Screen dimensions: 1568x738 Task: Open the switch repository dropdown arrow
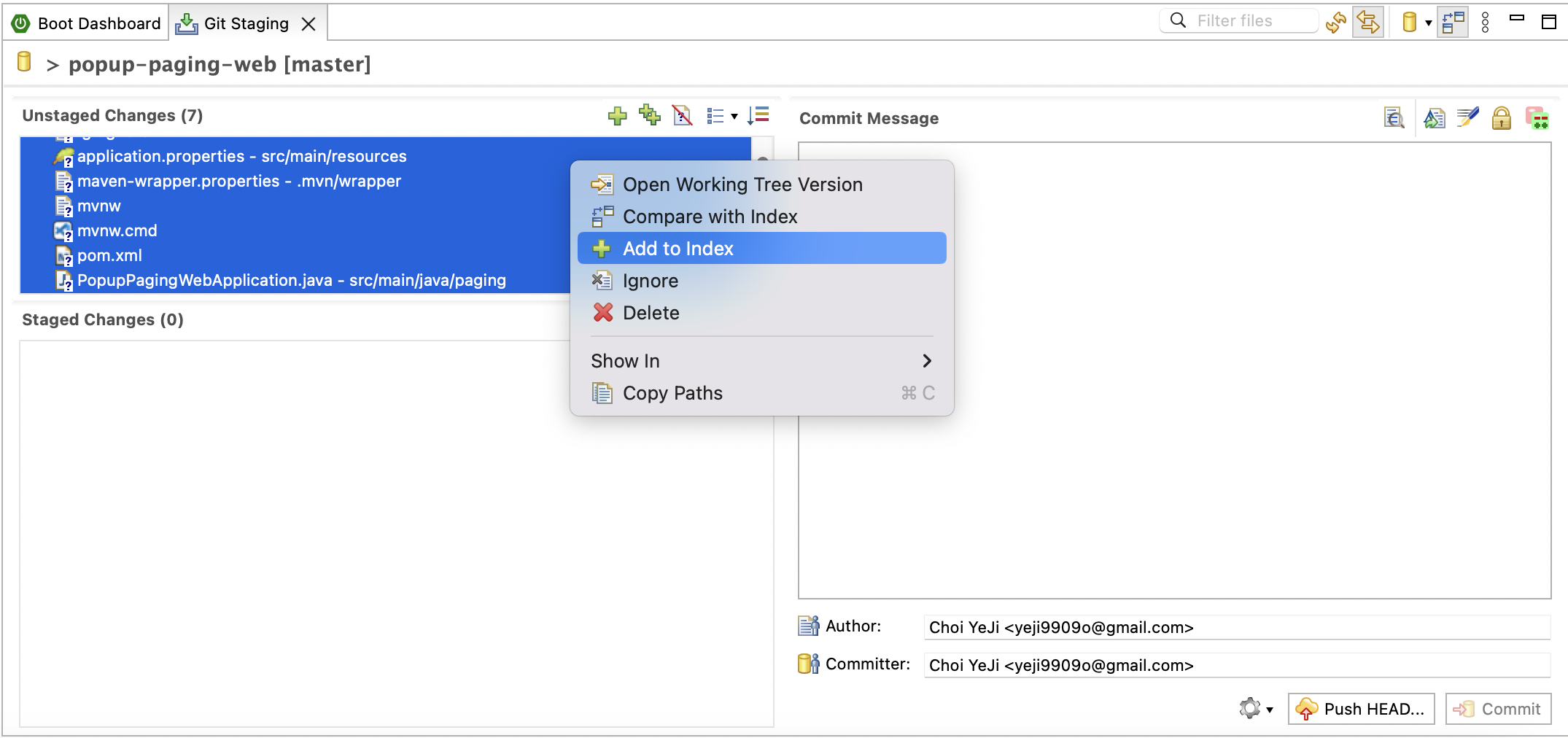[1428, 23]
